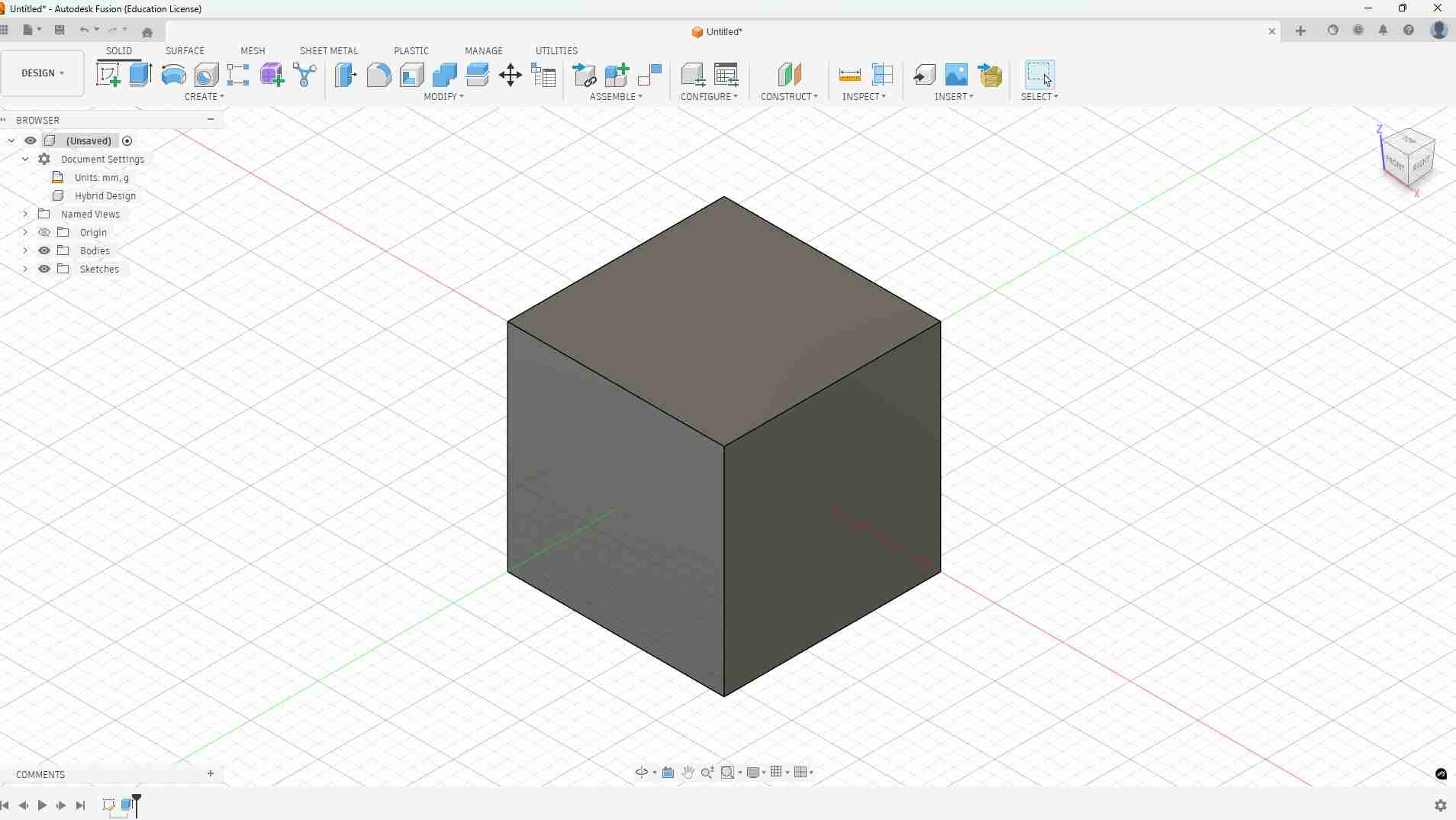Click the ViewCube orientation widget
This screenshot has height=820, width=1456.
[x=1408, y=158]
